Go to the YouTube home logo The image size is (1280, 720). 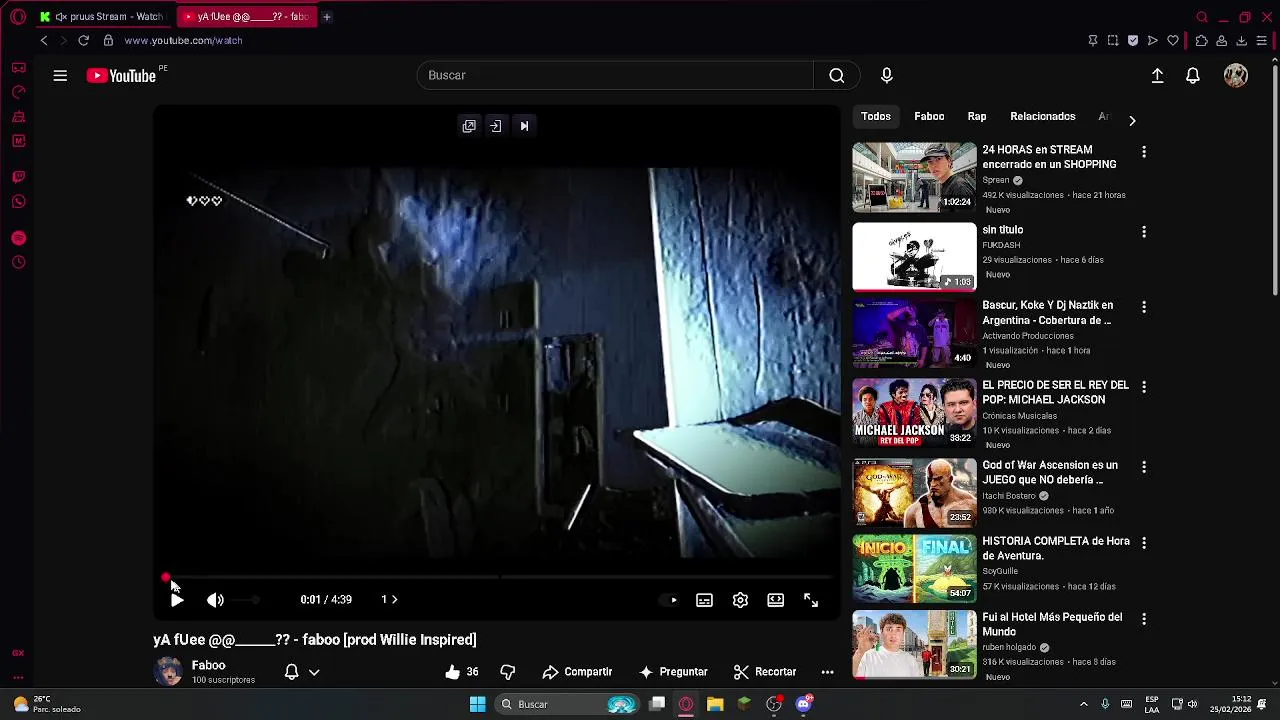coord(121,76)
